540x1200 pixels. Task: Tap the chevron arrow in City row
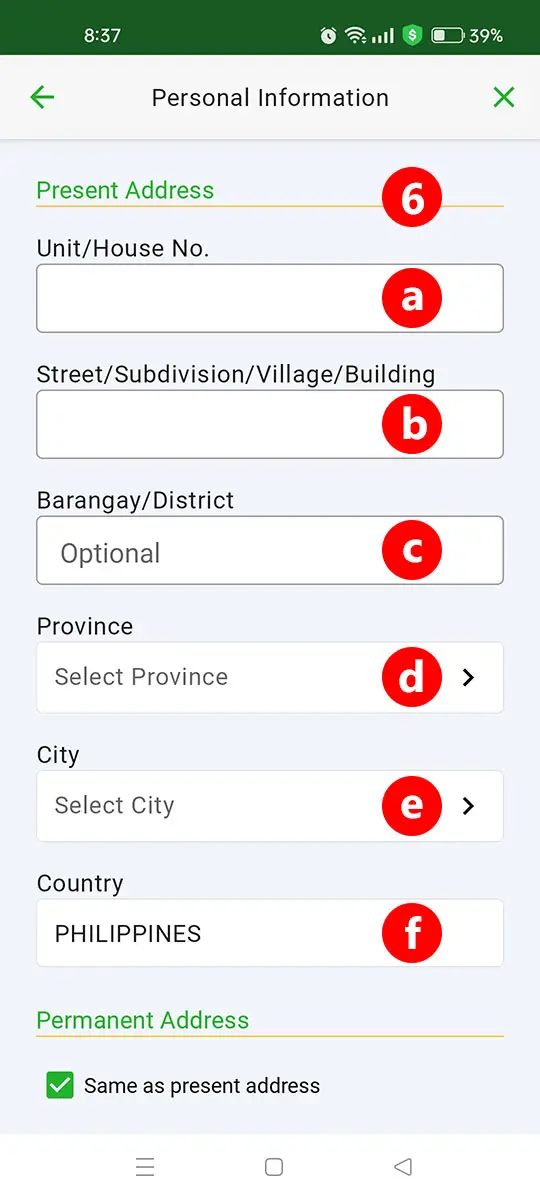[x=468, y=805]
